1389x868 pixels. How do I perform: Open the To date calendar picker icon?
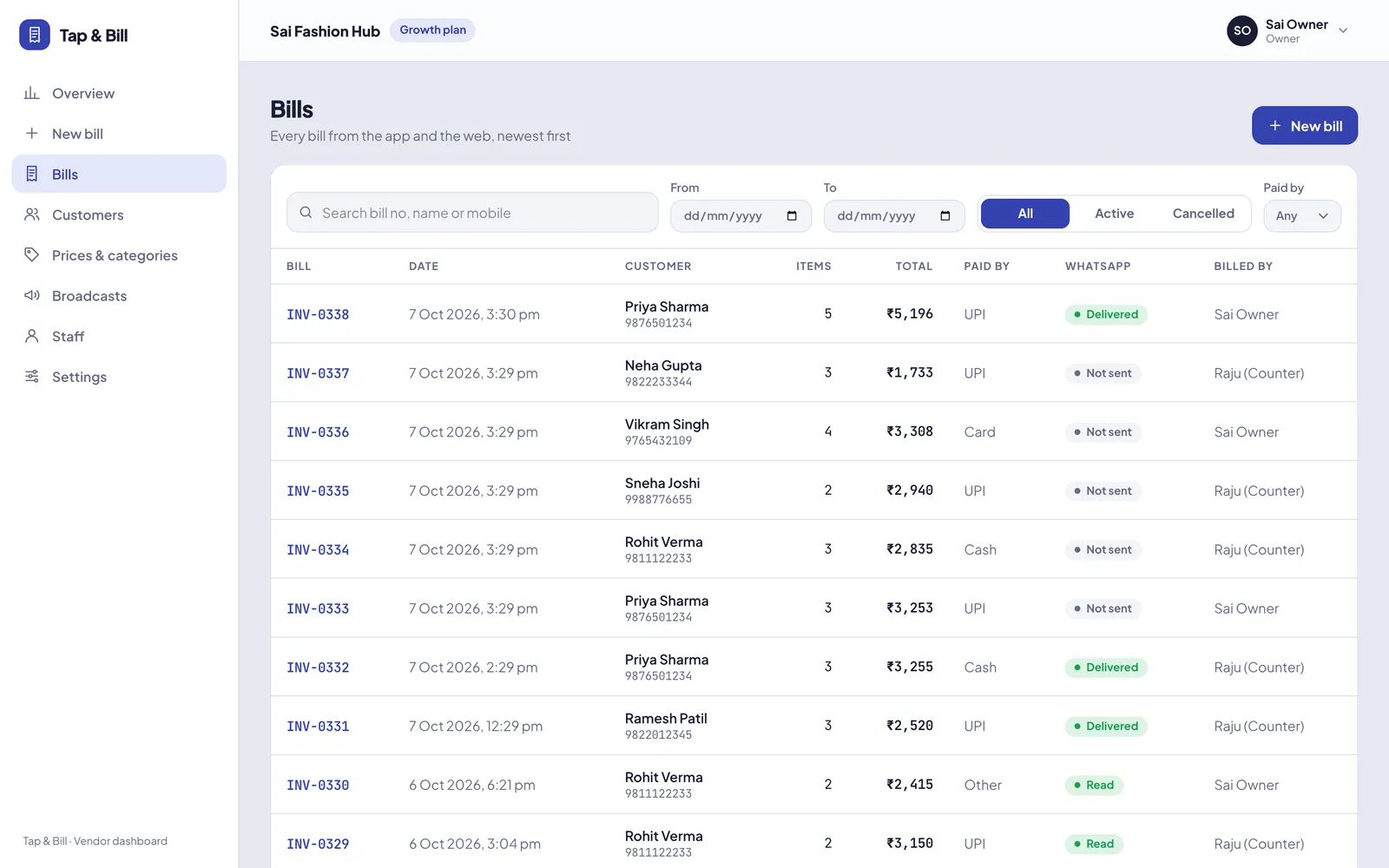click(945, 215)
